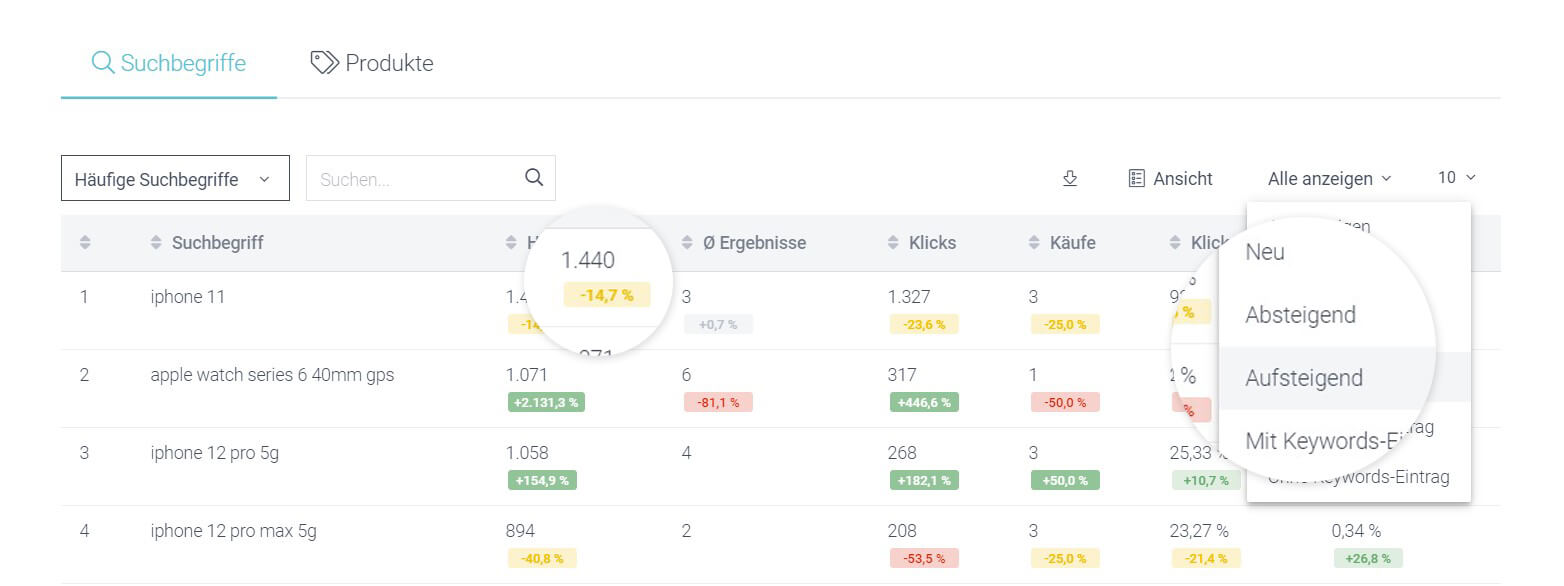This screenshot has height=586, width=1564.
Task: Select Absteigend in the dropdown menu
Action: (1302, 314)
